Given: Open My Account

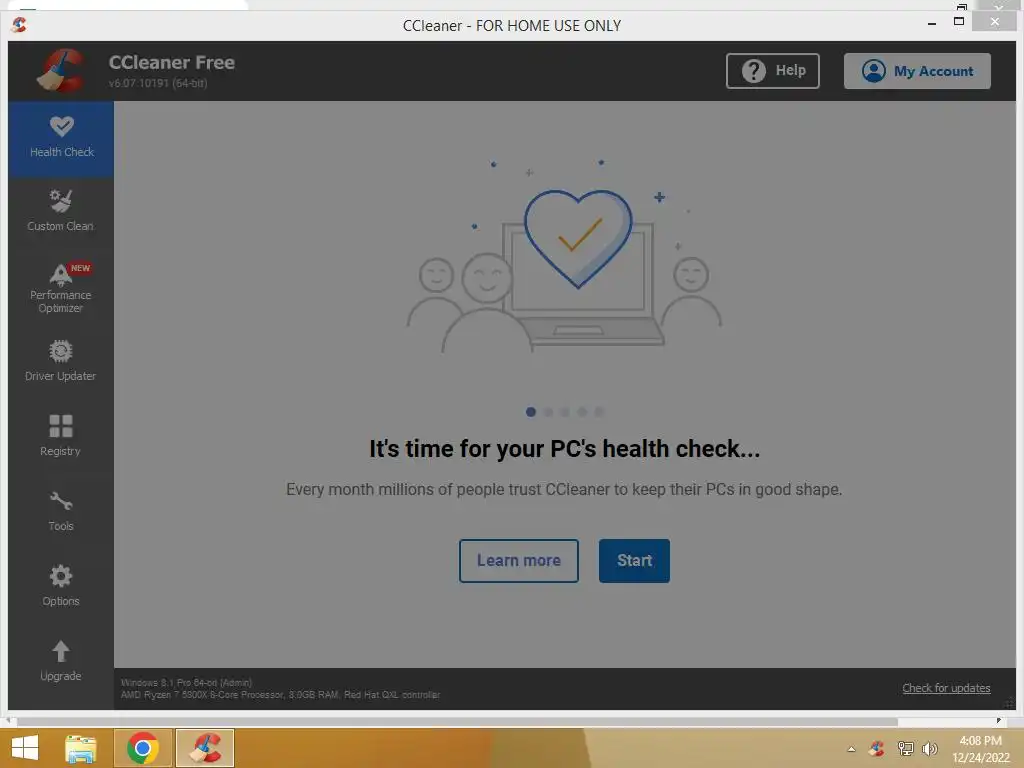Looking at the screenshot, I should pyautogui.click(x=917, y=71).
